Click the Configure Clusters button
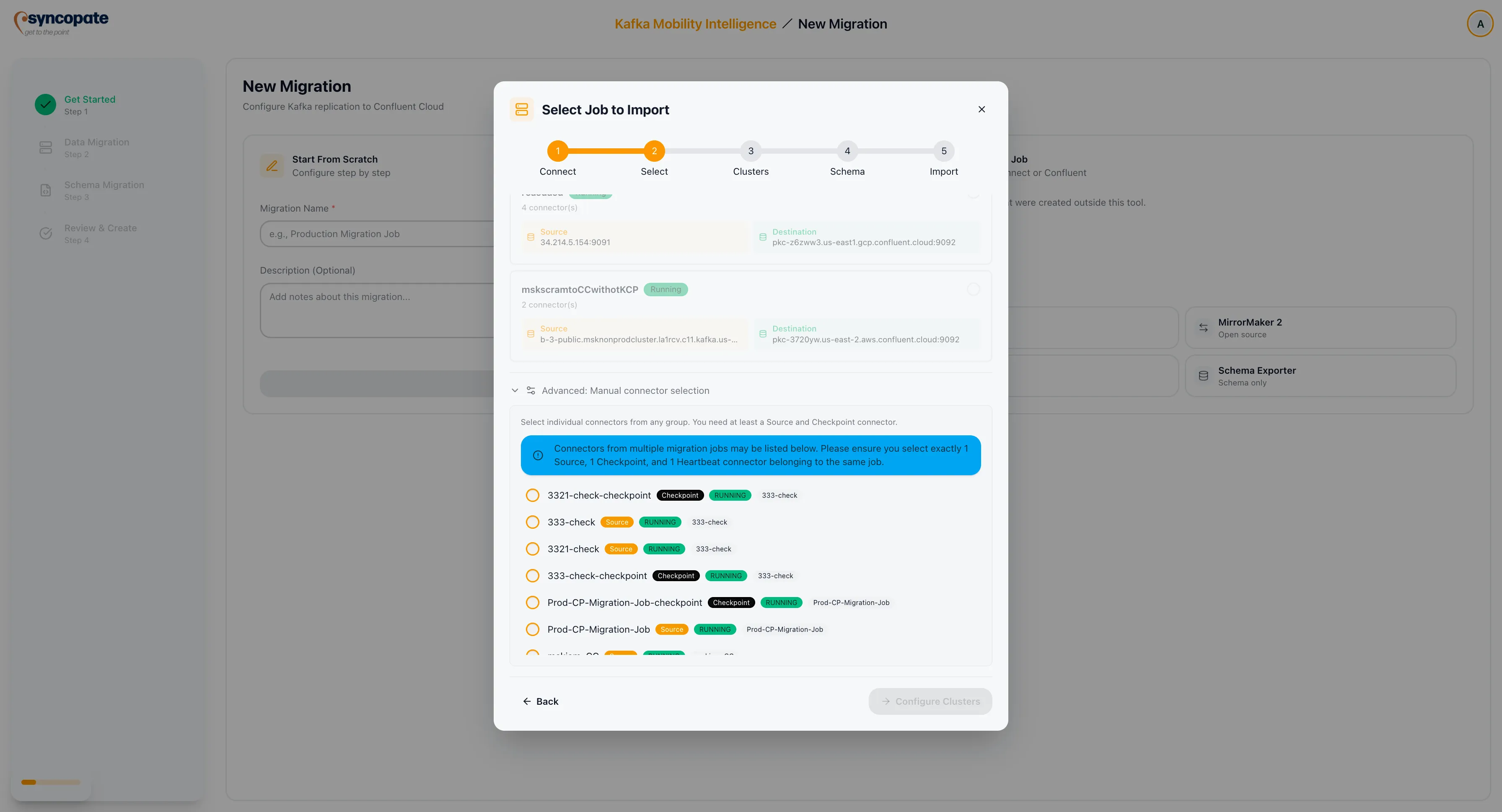The width and height of the screenshot is (1502, 812). (930, 701)
